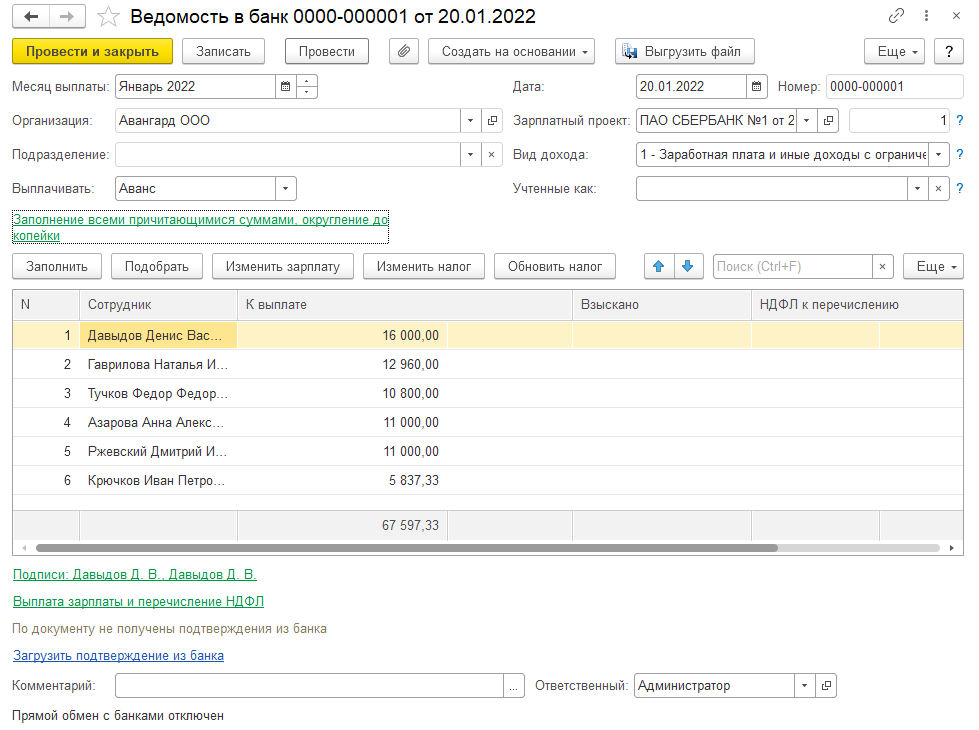Image resolution: width=979 pixels, height=730 pixels.
Task: Click the Провести button
Action: click(327, 51)
